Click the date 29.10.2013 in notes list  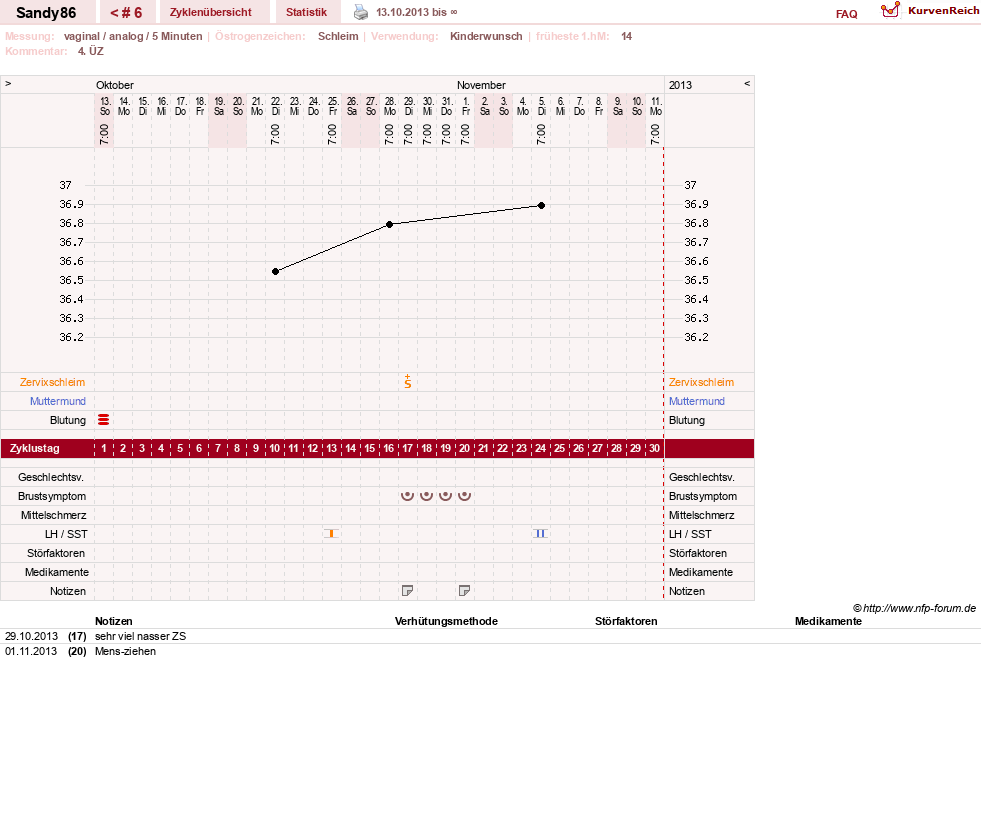pos(31,636)
